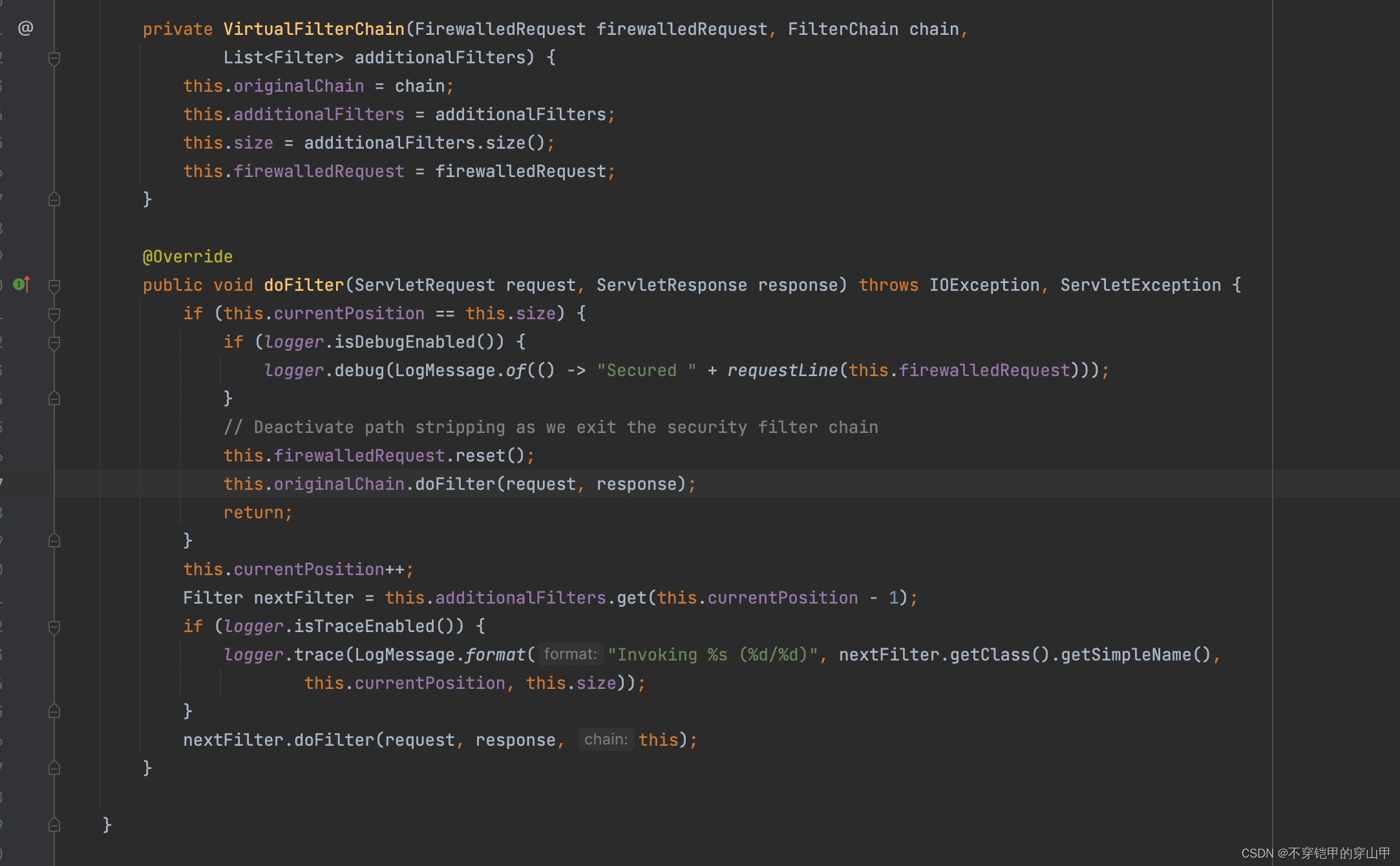The width and height of the screenshot is (1400, 866).
Task: Click the 'Deactivate path stripping' comment
Action: tap(551, 427)
